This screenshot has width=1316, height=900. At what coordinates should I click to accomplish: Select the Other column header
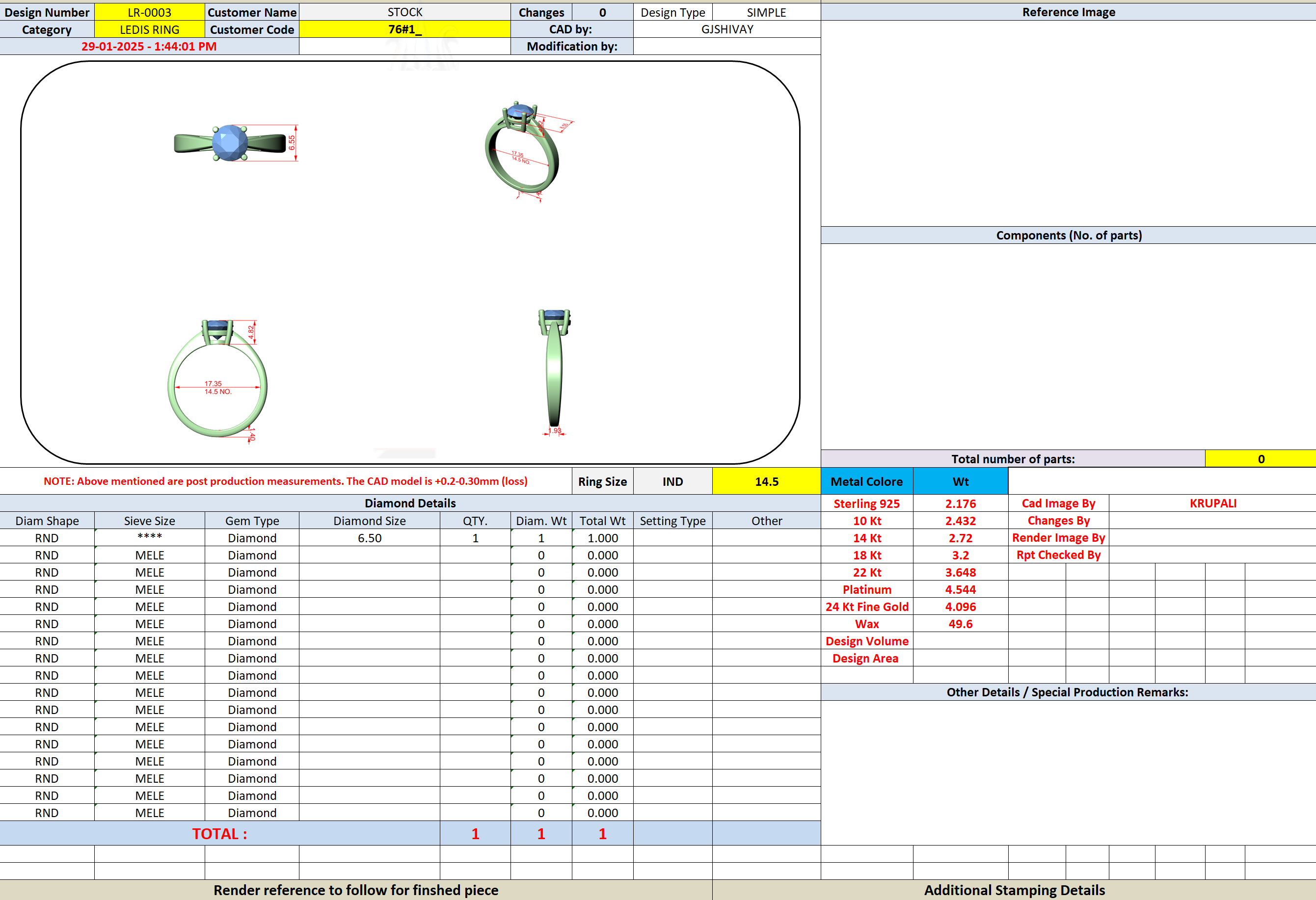(x=766, y=521)
